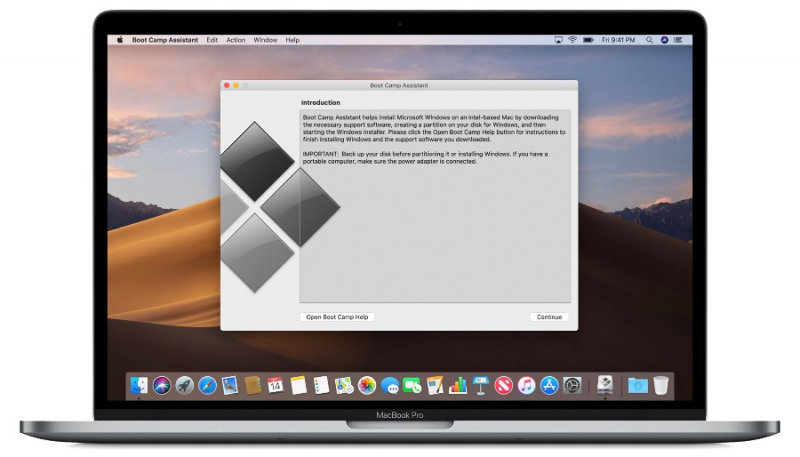This screenshot has width=800, height=457.
Task: Open Calendar in the dock
Action: 275,385
